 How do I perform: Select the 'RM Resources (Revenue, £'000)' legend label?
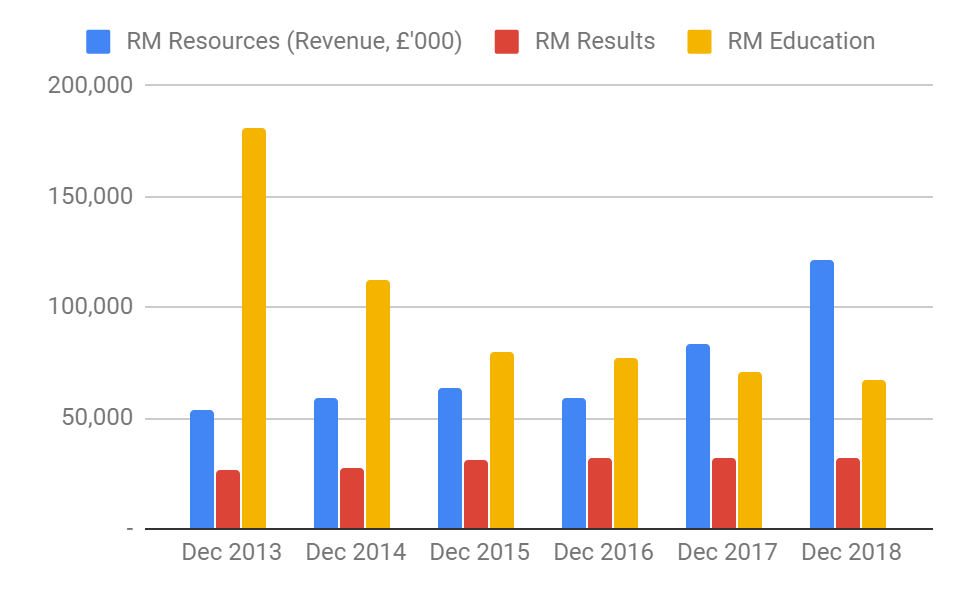tap(294, 41)
